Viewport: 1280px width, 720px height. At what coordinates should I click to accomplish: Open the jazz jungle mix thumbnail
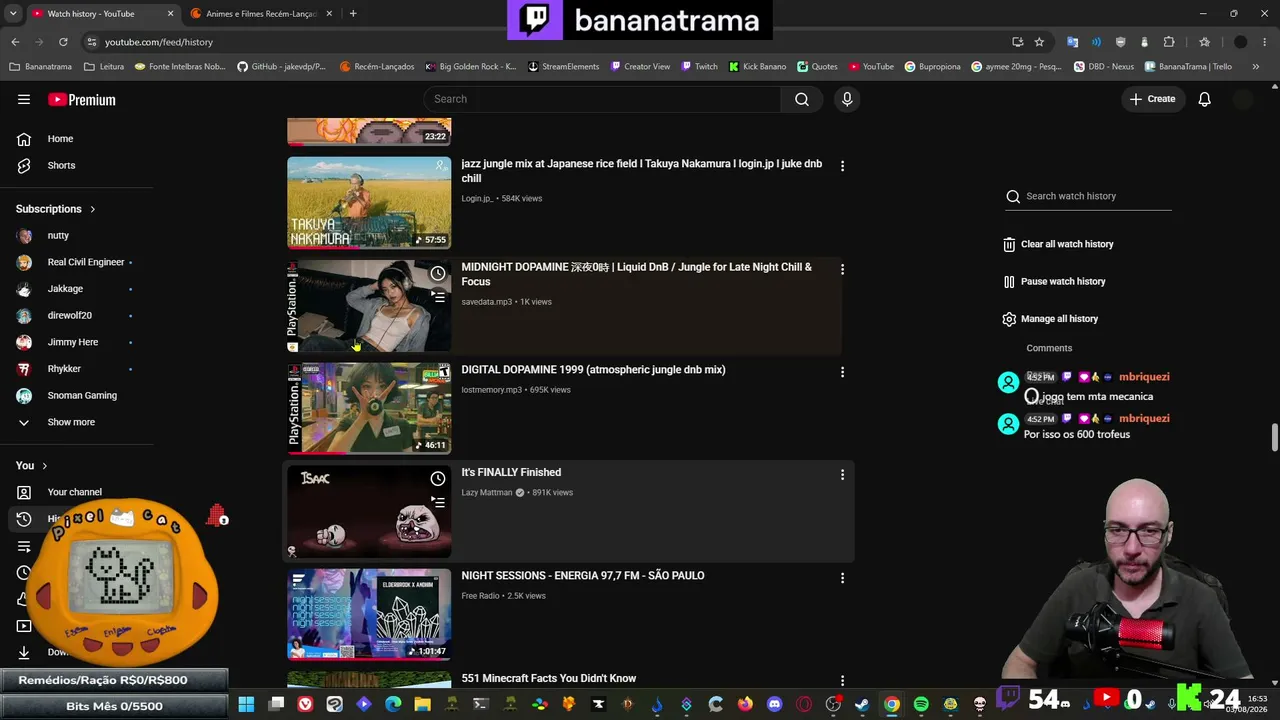tap(369, 203)
